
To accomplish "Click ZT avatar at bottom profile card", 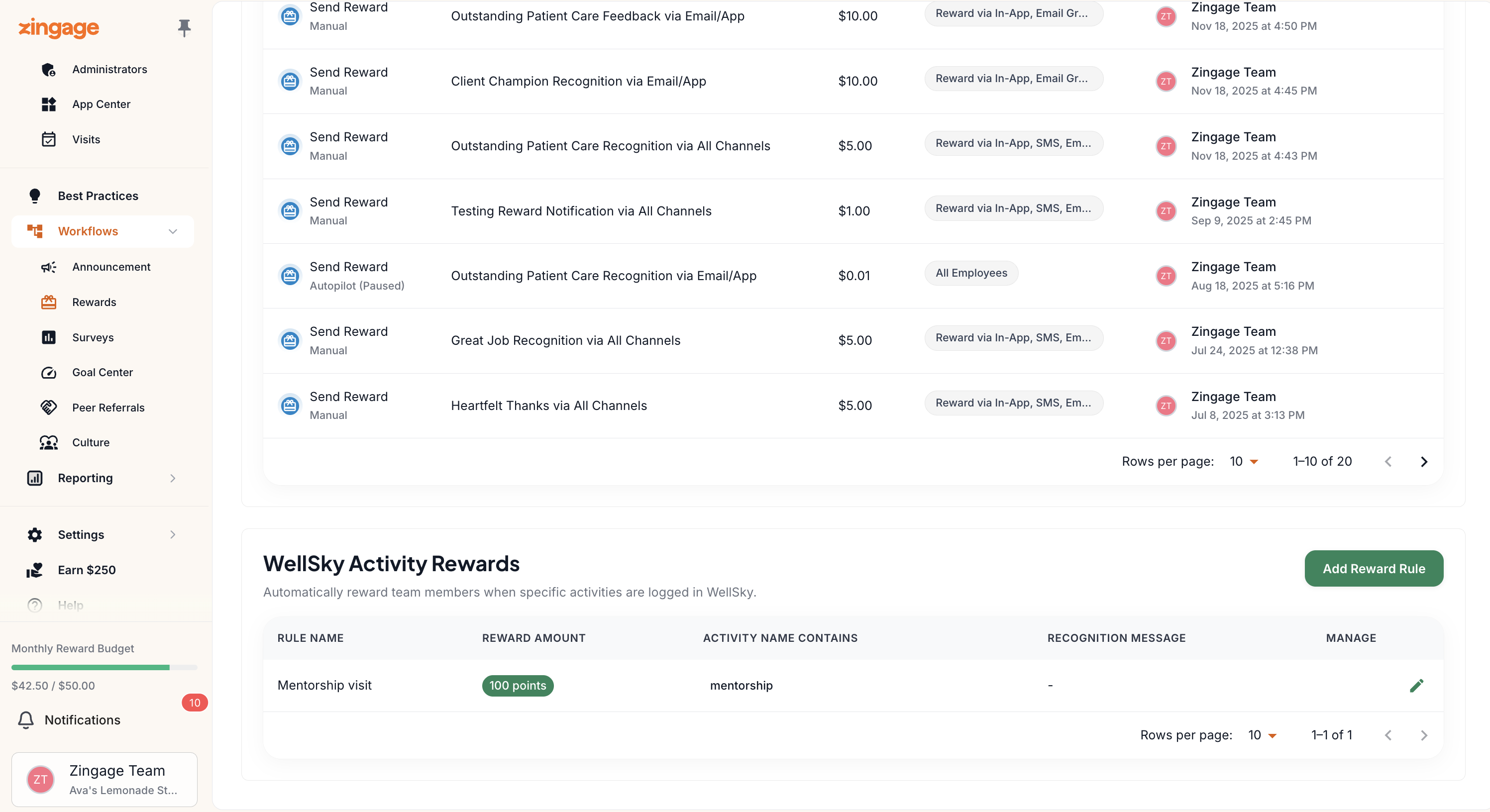I will [x=40, y=780].
